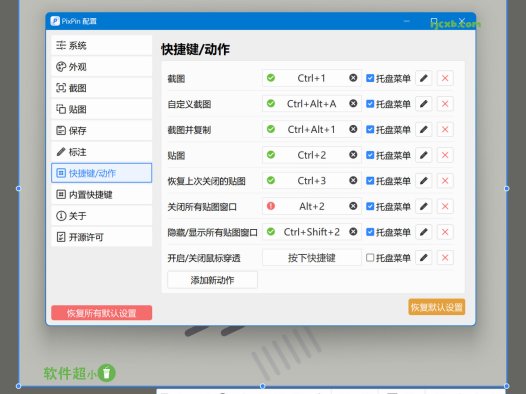Delete the 关闭所有贴图窗口 row
The height and width of the screenshot is (394, 526).
[x=445, y=206]
